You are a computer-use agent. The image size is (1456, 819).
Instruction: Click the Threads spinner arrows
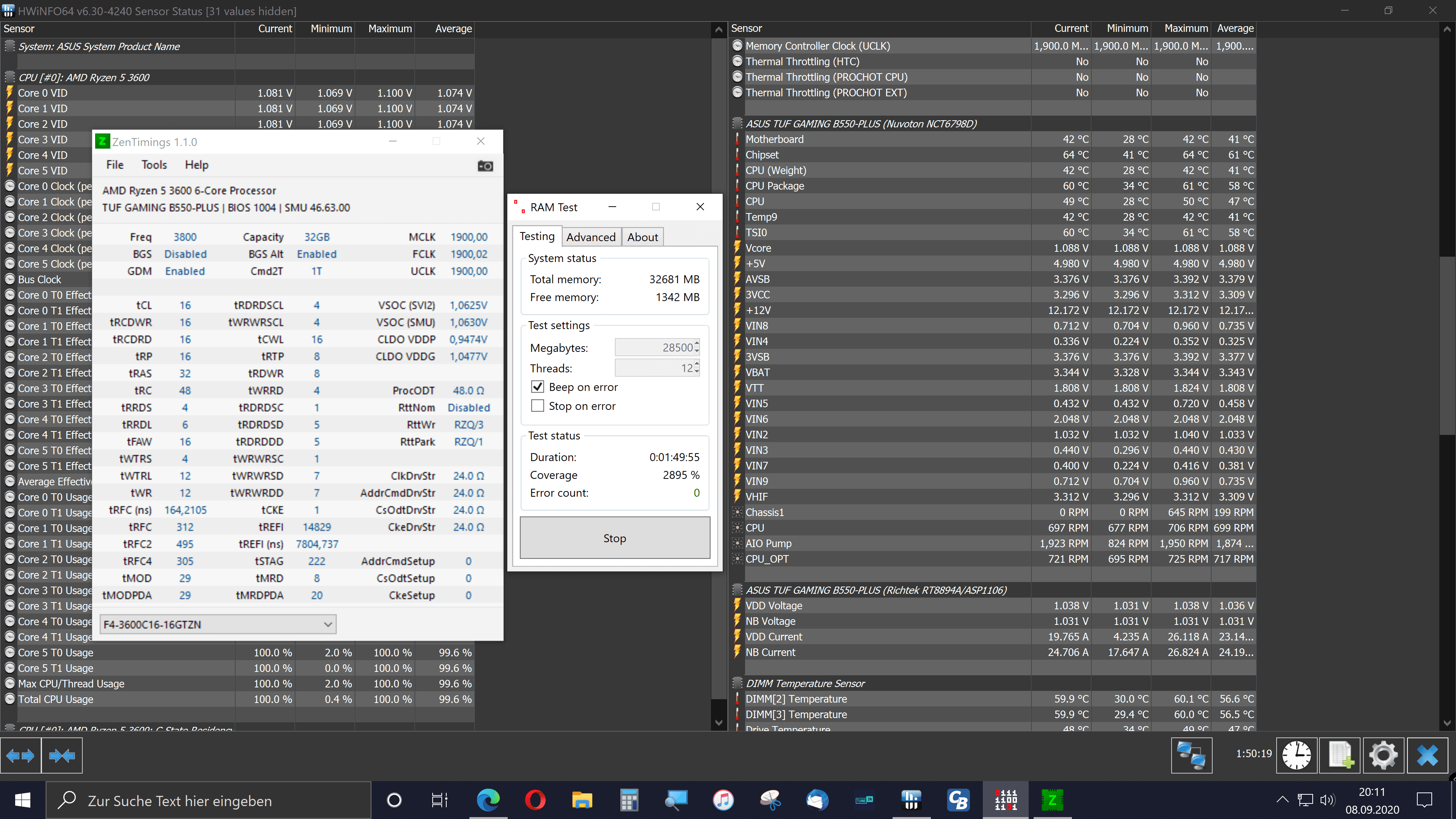click(697, 368)
